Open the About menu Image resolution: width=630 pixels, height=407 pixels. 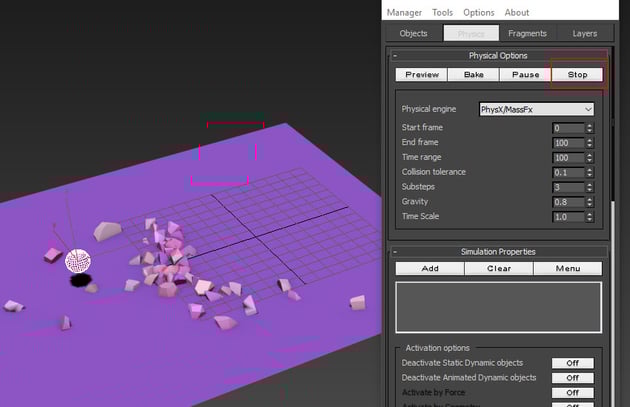click(x=517, y=12)
